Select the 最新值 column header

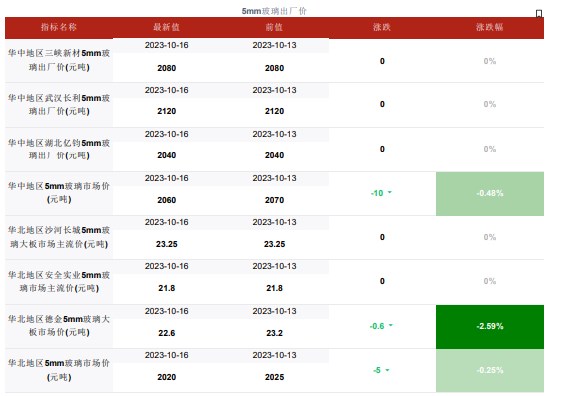pyautogui.click(x=166, y=27)
